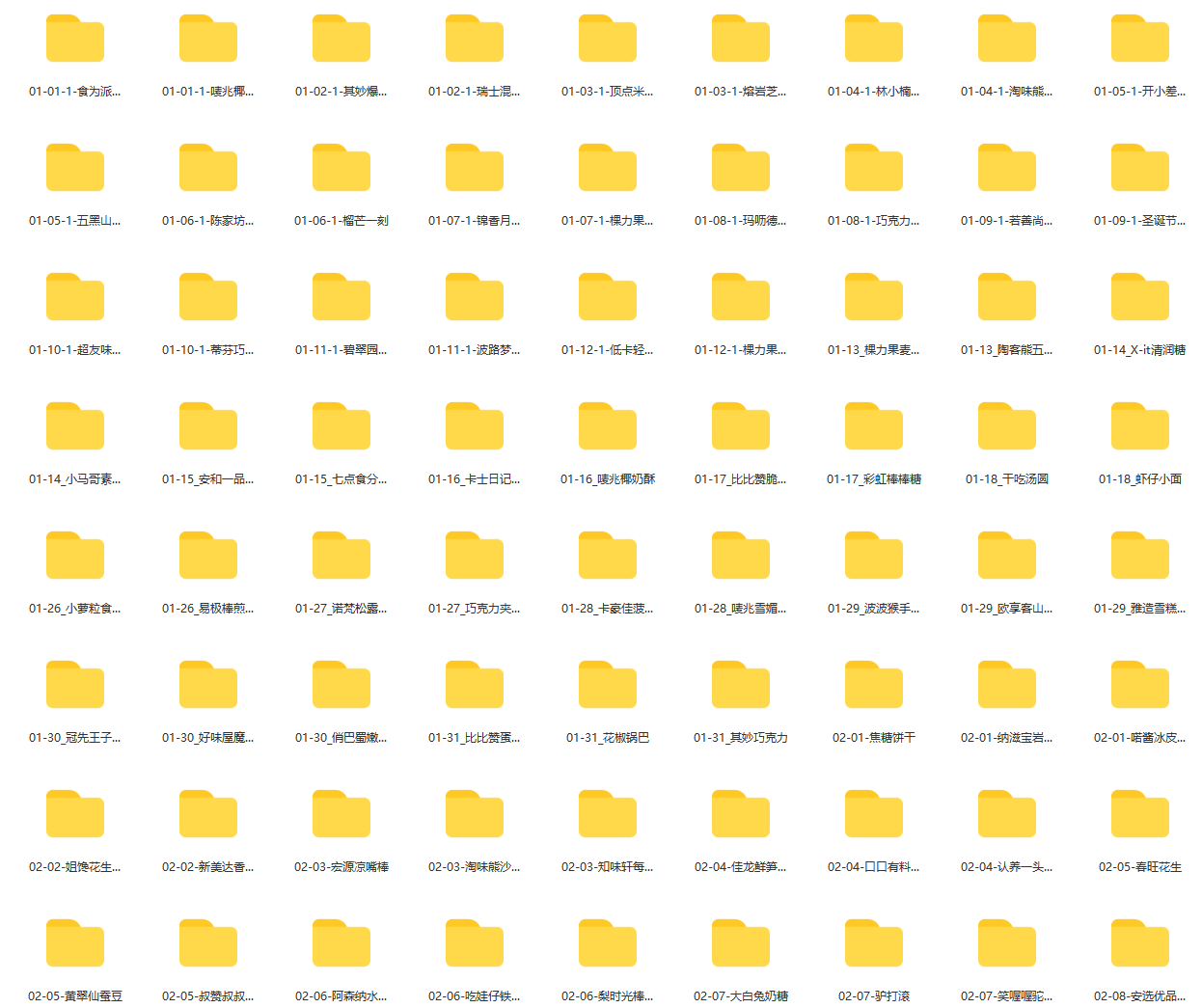
Task: Click the 01-06-1-榴芒一刻 folder icon
Action: pos(341,168)
